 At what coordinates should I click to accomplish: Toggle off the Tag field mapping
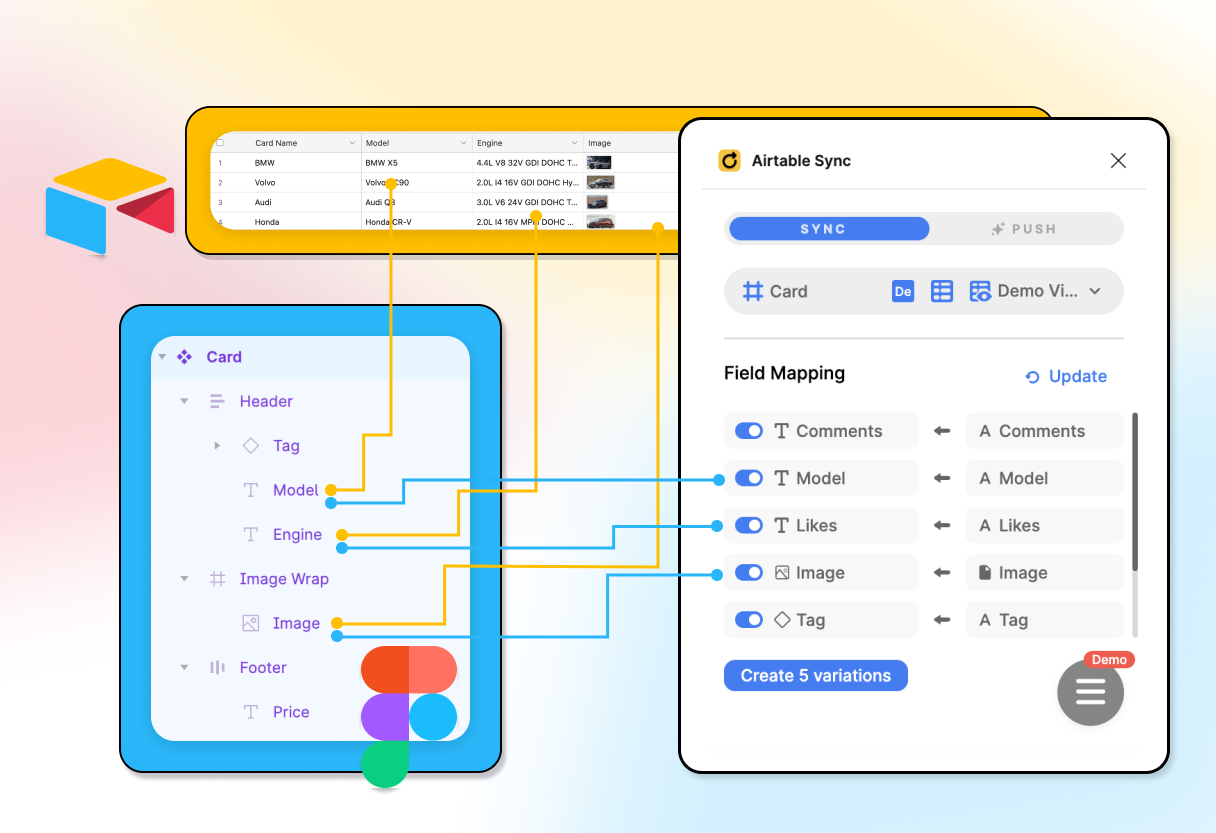(749, 620)
